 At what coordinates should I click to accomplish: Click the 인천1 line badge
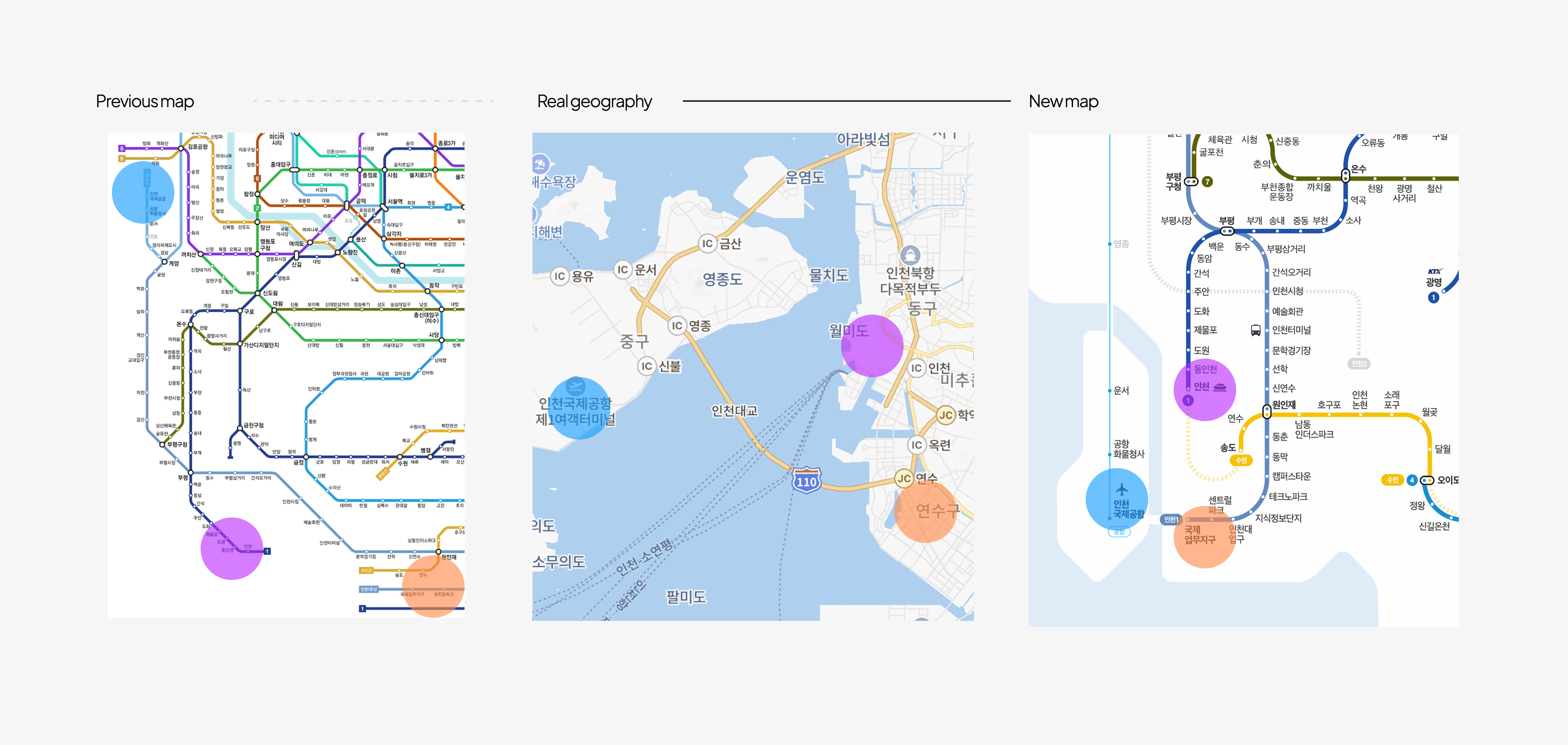[1171, 519]
